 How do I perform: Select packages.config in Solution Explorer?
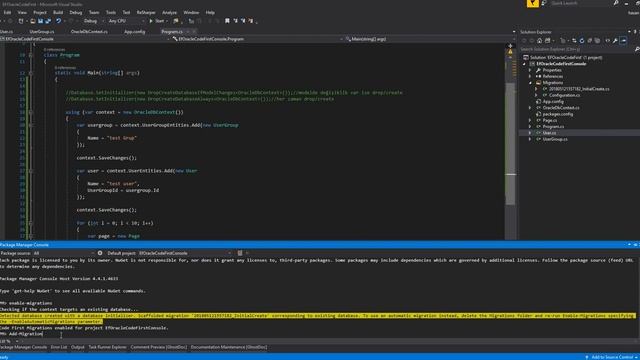(558, 114)
